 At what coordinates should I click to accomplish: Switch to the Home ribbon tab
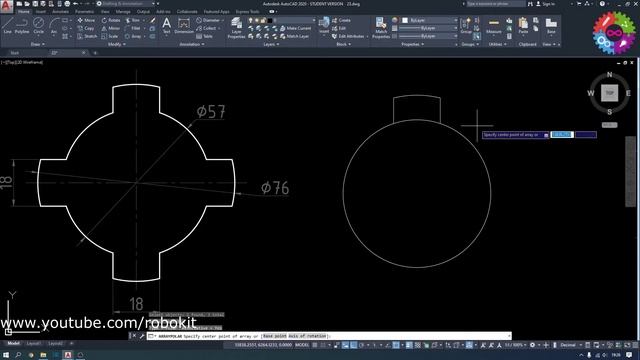point(24,11)
